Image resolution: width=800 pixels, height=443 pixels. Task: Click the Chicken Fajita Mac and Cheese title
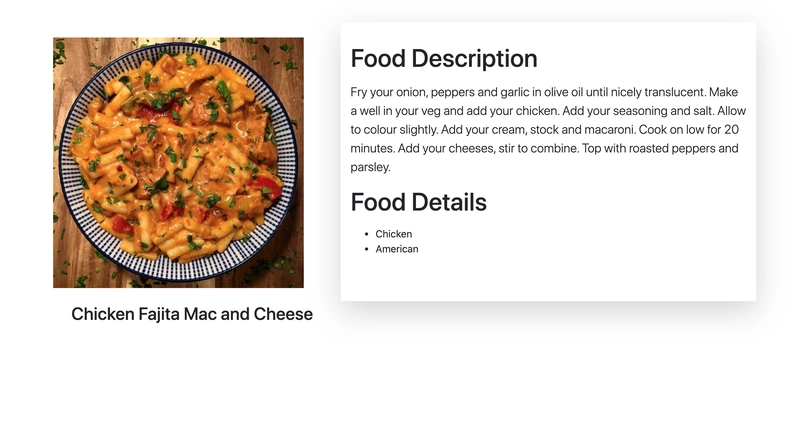pyautogui.click(x=192, y=314)
